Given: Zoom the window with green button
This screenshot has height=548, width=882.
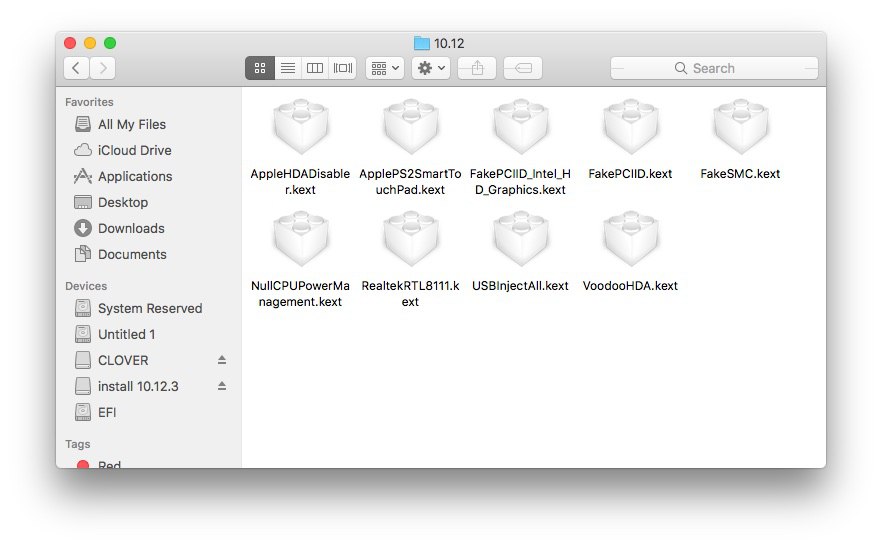Looking at the screenshot, I should [110, 43].
